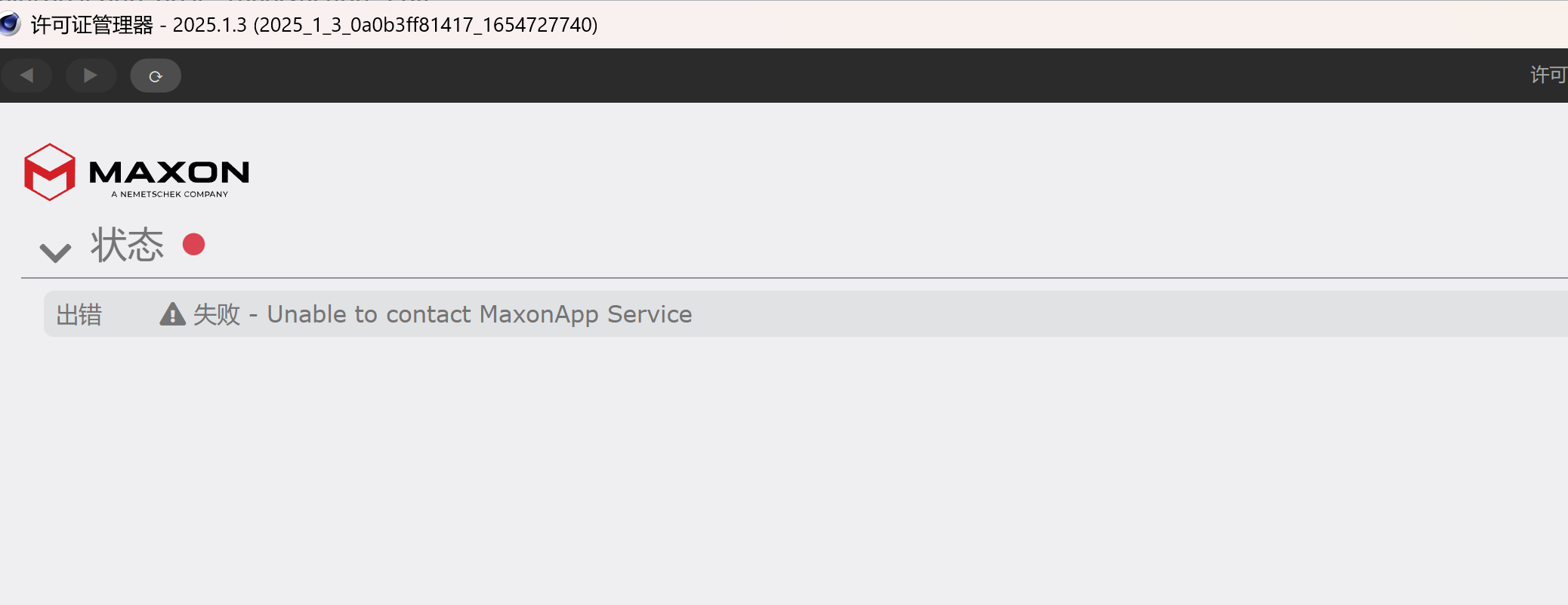Click the build ID in parentheses in title
The width and height of the screenshot is (1568, 605).
(425, 25)
